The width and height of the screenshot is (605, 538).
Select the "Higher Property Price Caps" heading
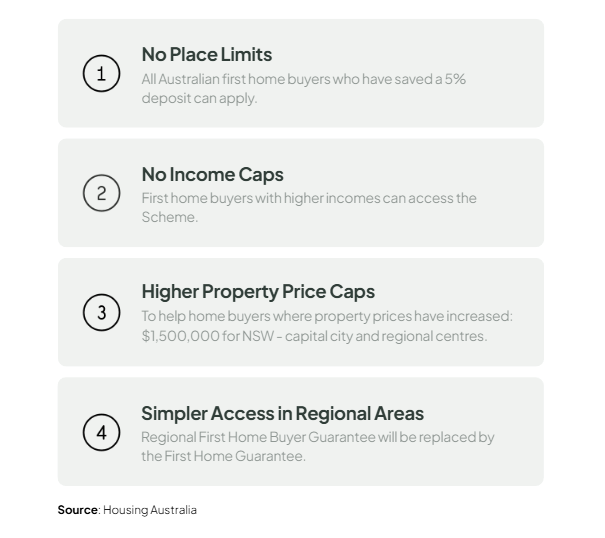(x=258, y=291)
